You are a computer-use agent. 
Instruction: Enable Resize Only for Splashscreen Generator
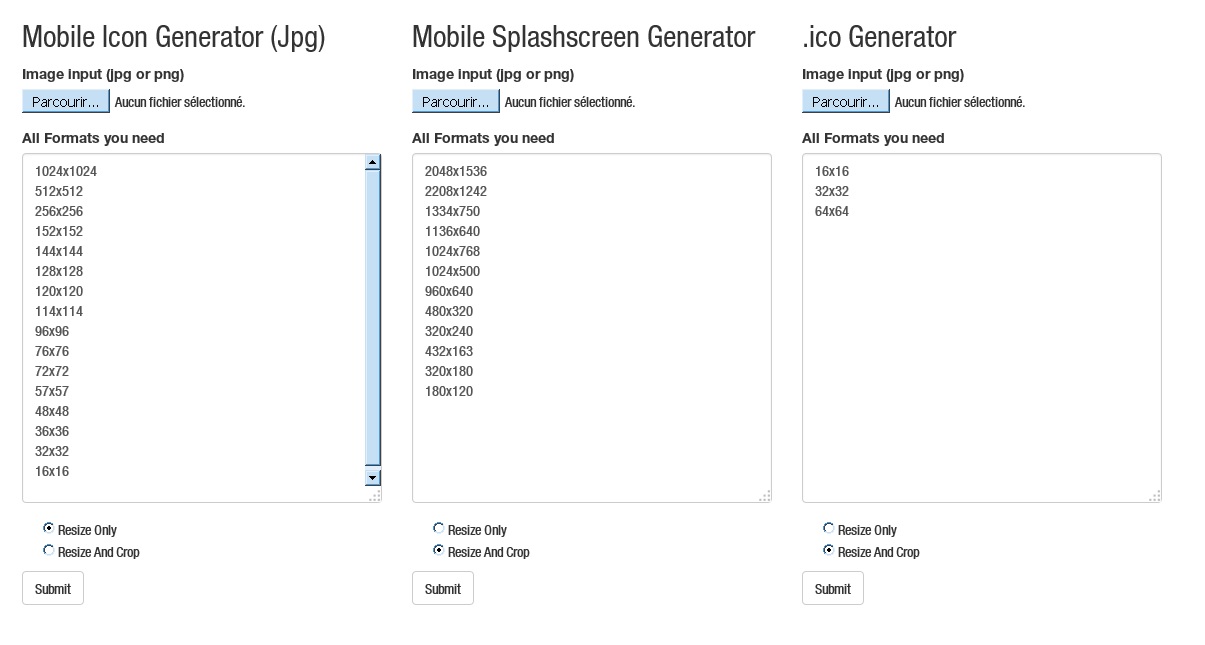pyautogui.click(x=437, y=529)
